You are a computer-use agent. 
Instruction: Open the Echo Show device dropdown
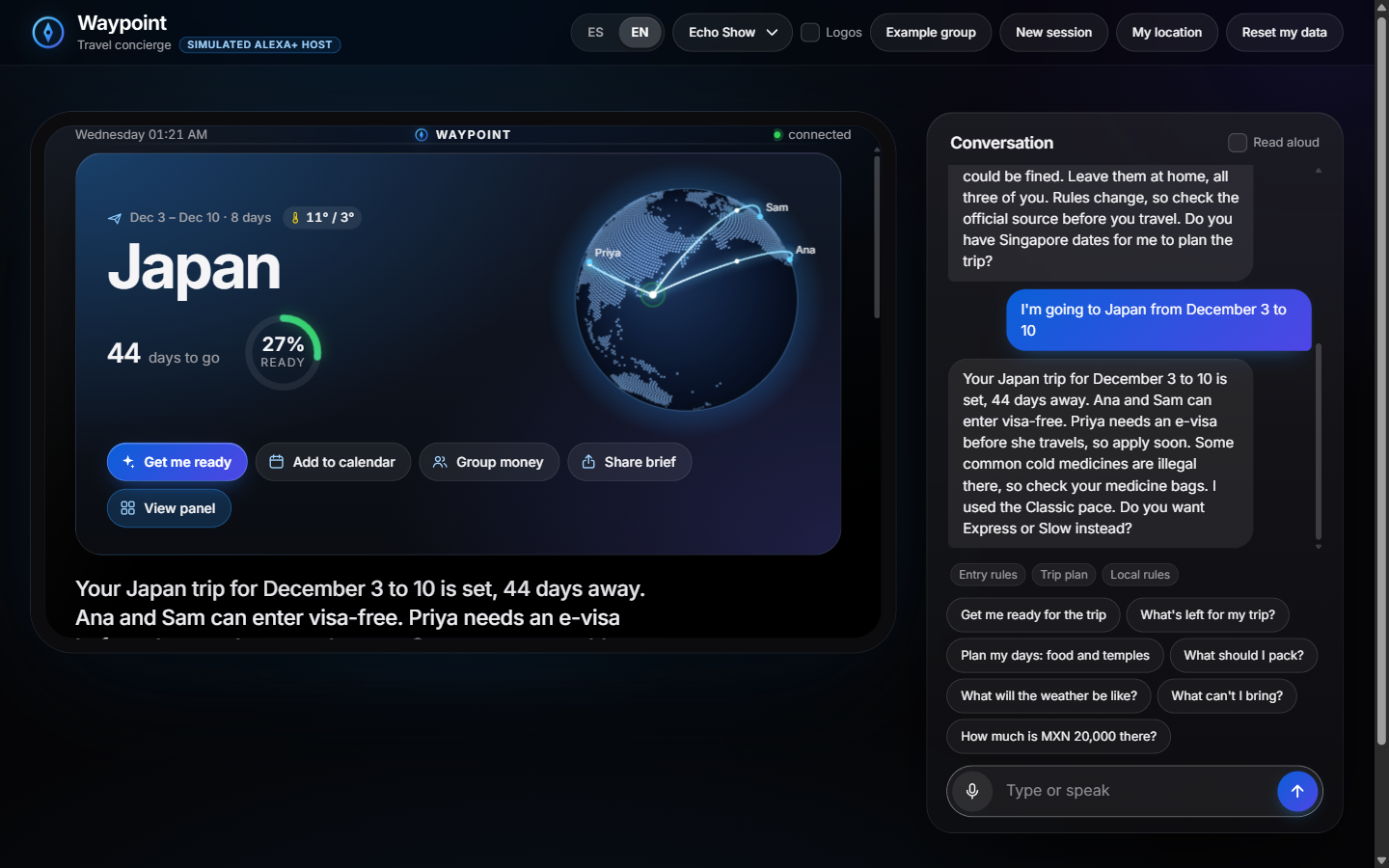point(732,32)
